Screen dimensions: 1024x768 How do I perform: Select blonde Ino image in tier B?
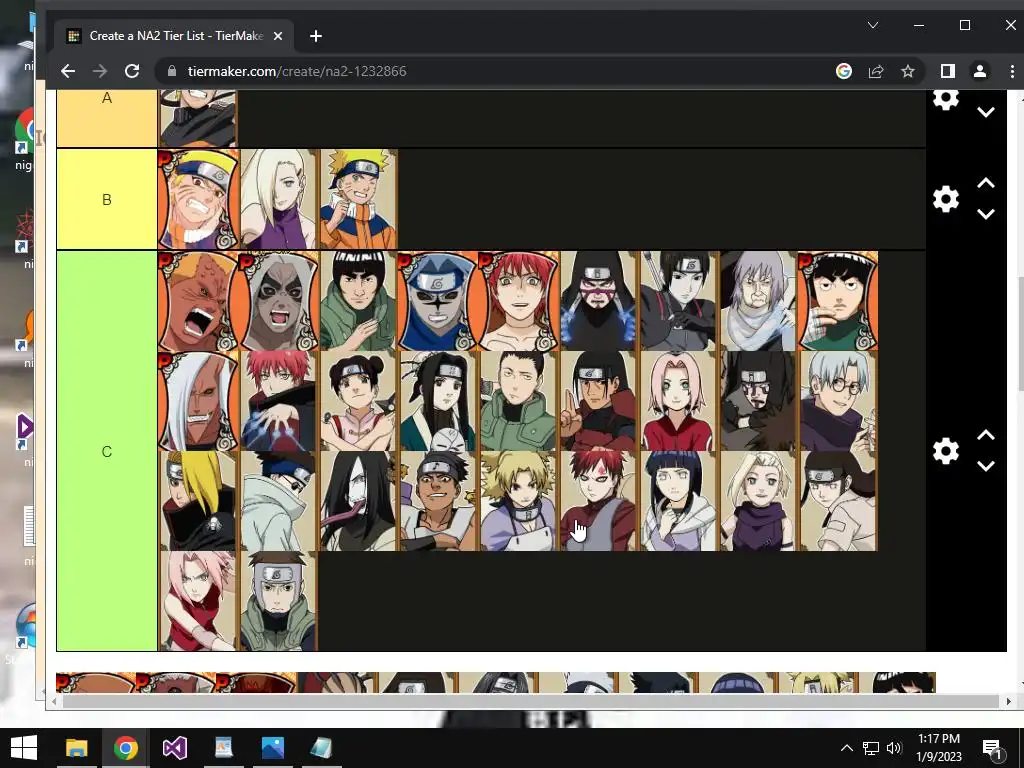point(279,199)
